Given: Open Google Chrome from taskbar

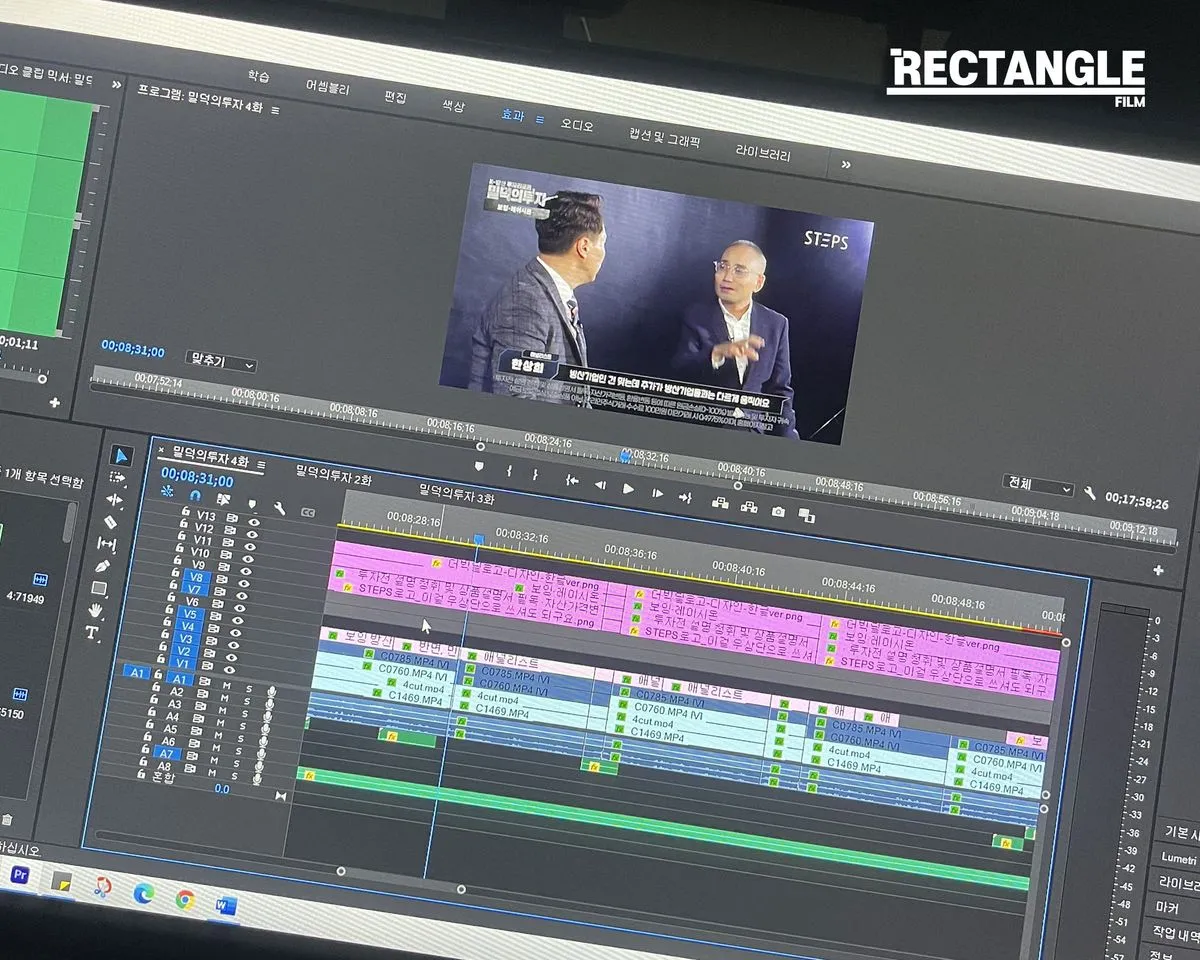Looking at the screenshot, I should coord(185,900).
